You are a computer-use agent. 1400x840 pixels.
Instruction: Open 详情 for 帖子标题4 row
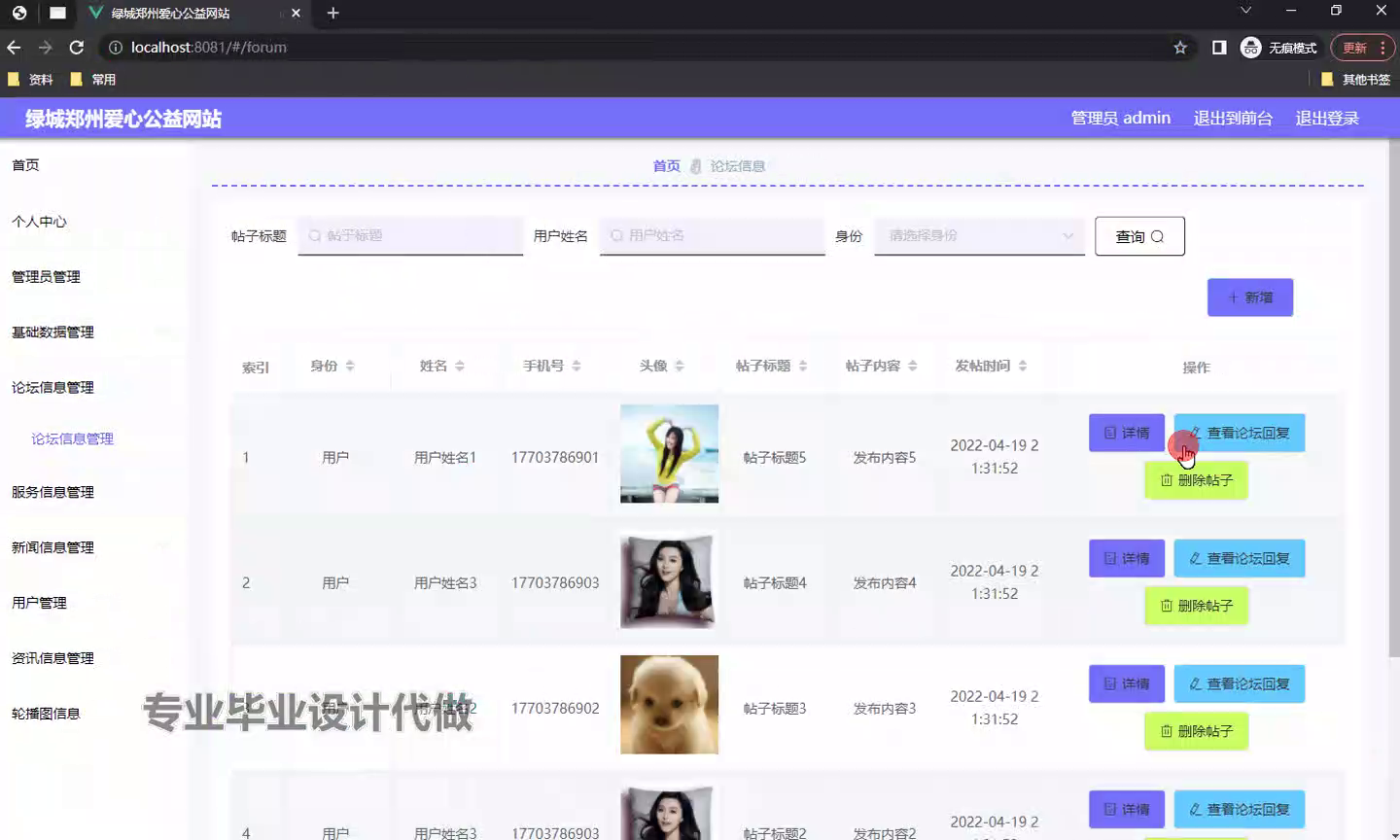[x=1127, y=558]
